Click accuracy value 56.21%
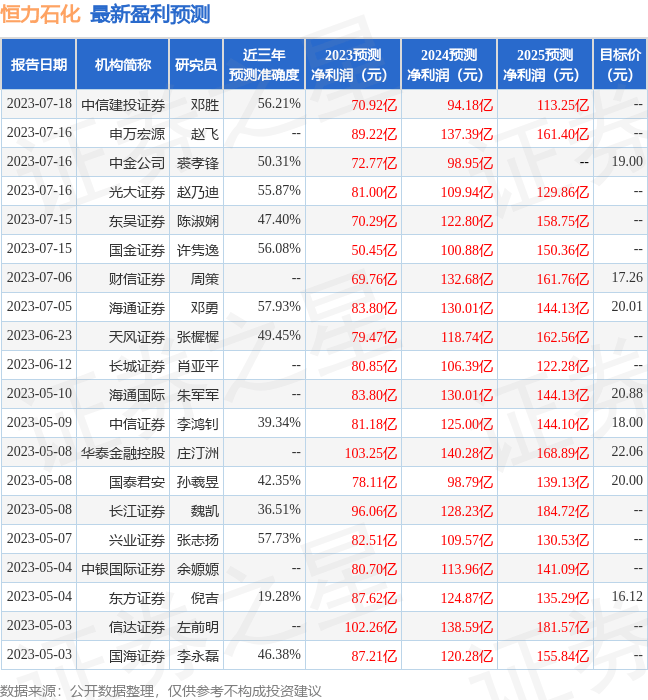 pos(279,104)
